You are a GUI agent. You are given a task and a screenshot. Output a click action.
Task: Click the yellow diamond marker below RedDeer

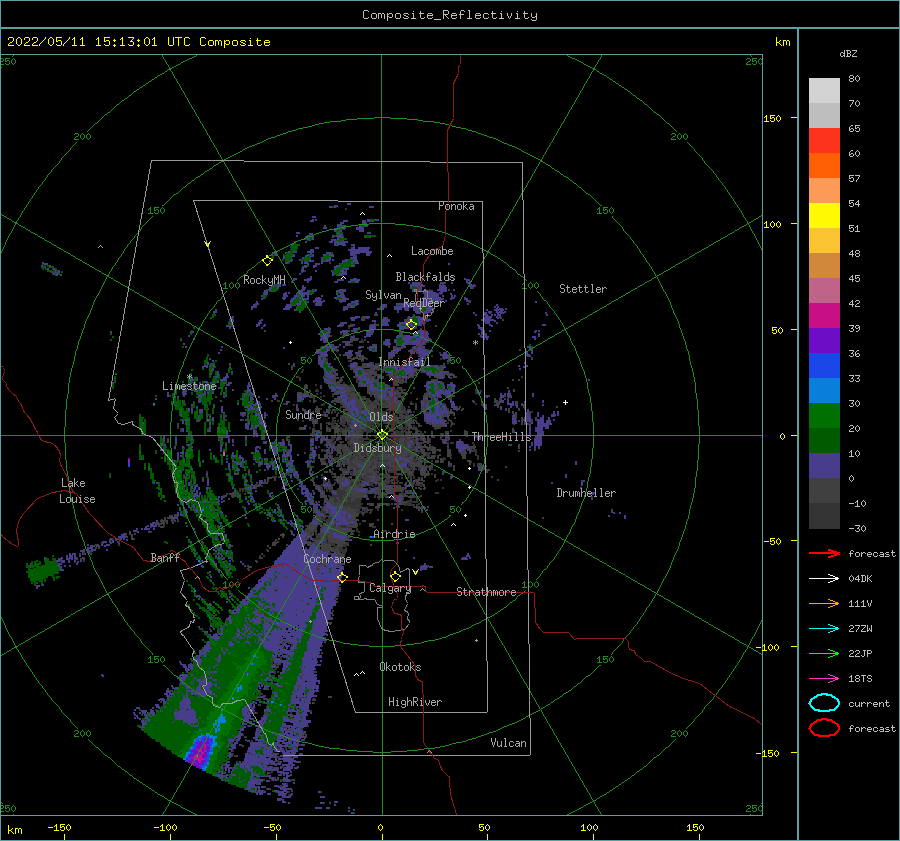[x=411, y=325]
